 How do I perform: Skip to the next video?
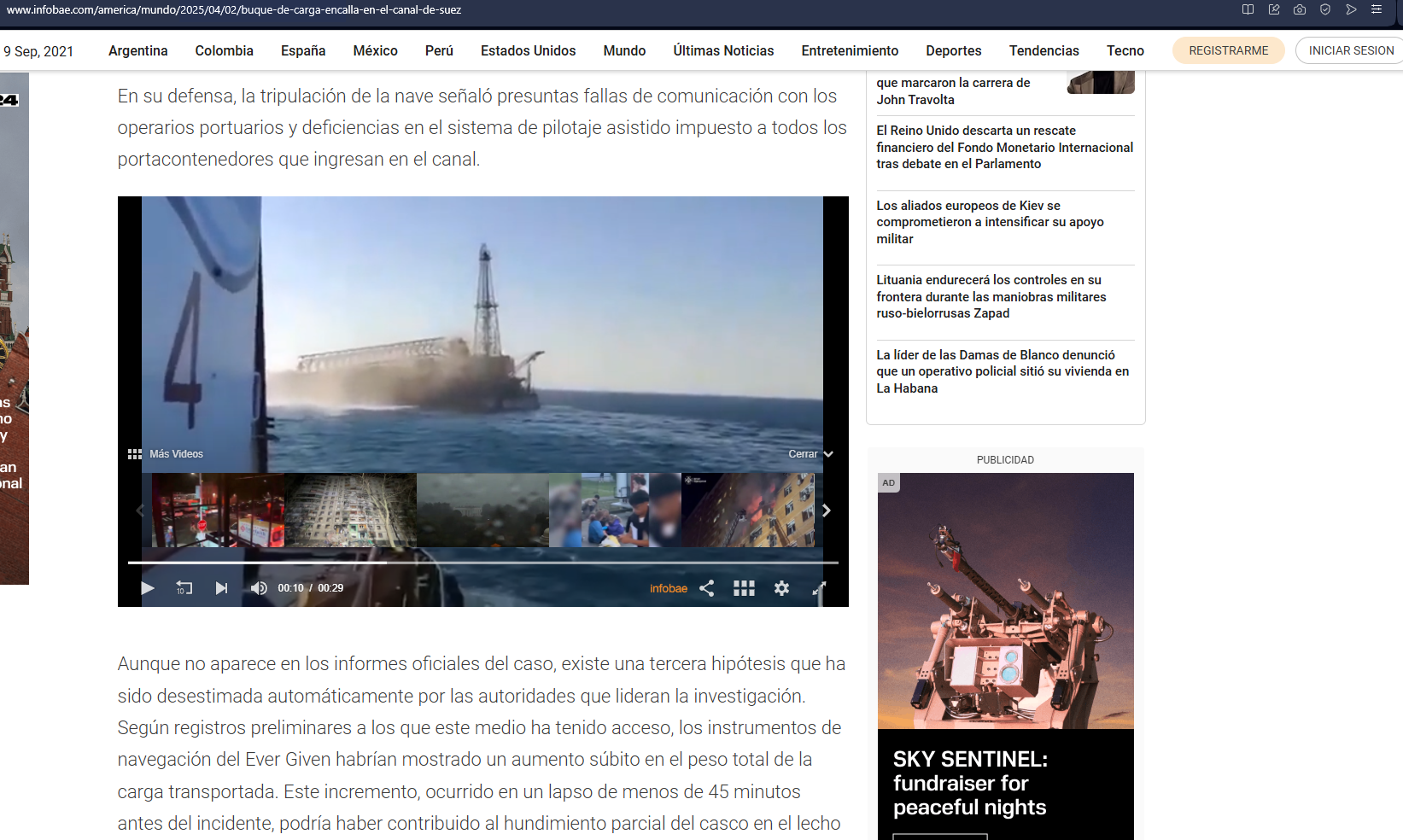[221, 588]
